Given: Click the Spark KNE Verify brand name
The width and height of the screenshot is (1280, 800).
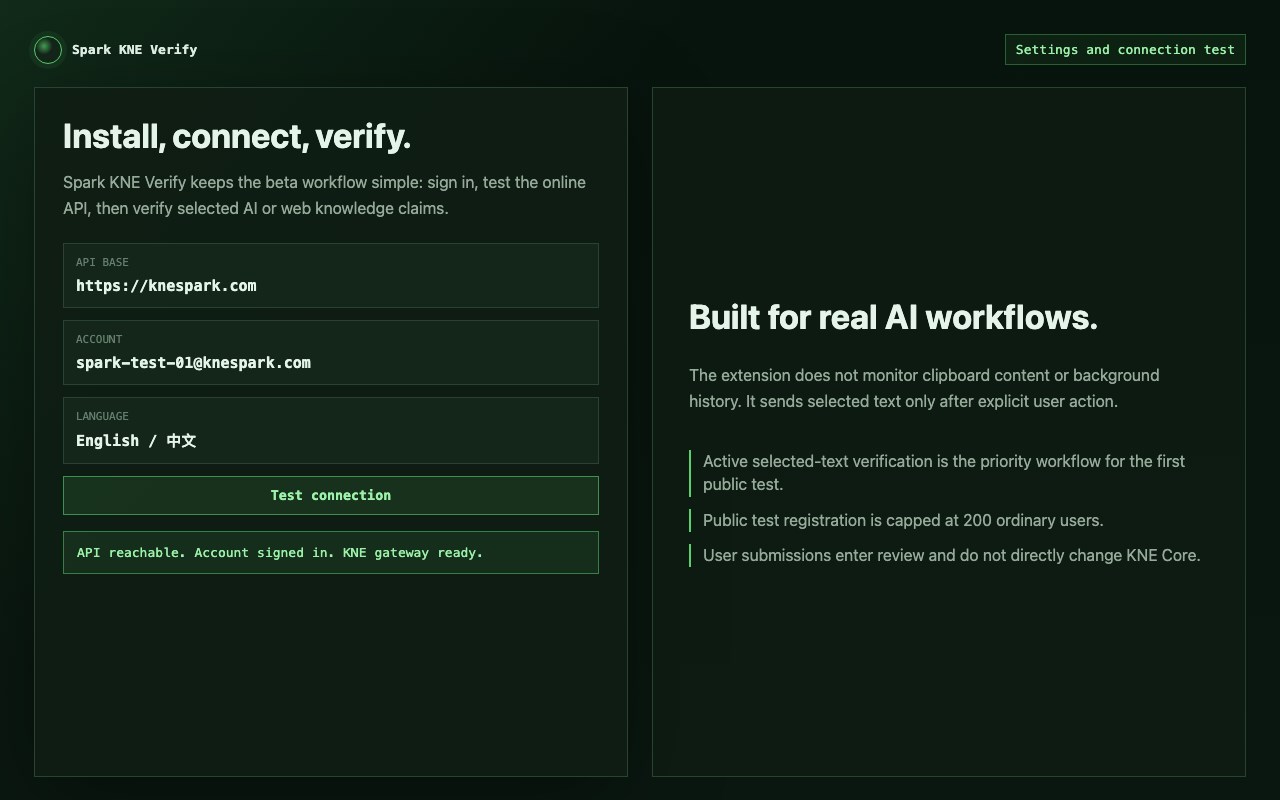Looking at the screenshot, I should [134, 50].
